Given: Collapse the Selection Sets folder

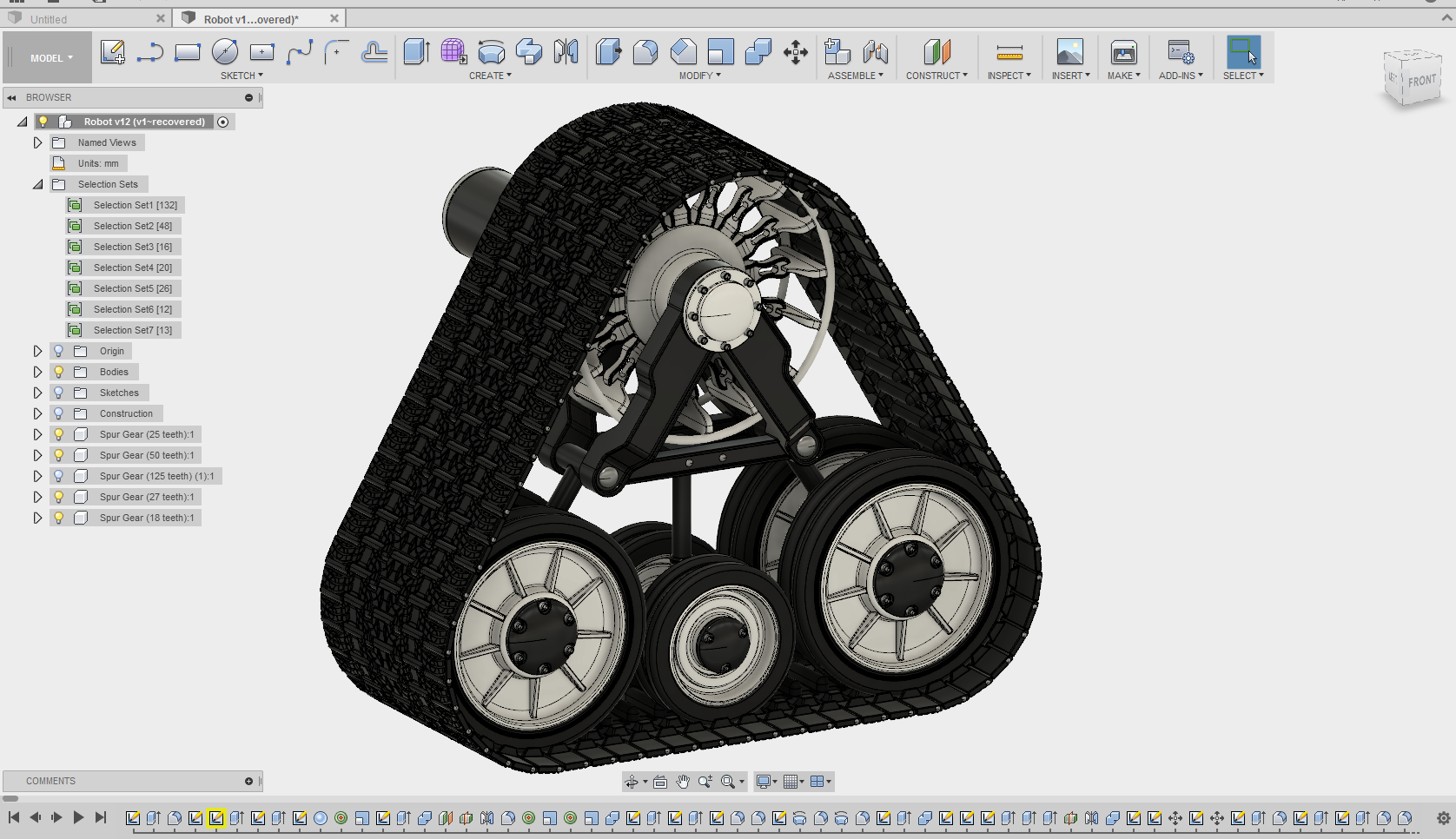Looking at the screenshot, I should [x=37, y=184].
